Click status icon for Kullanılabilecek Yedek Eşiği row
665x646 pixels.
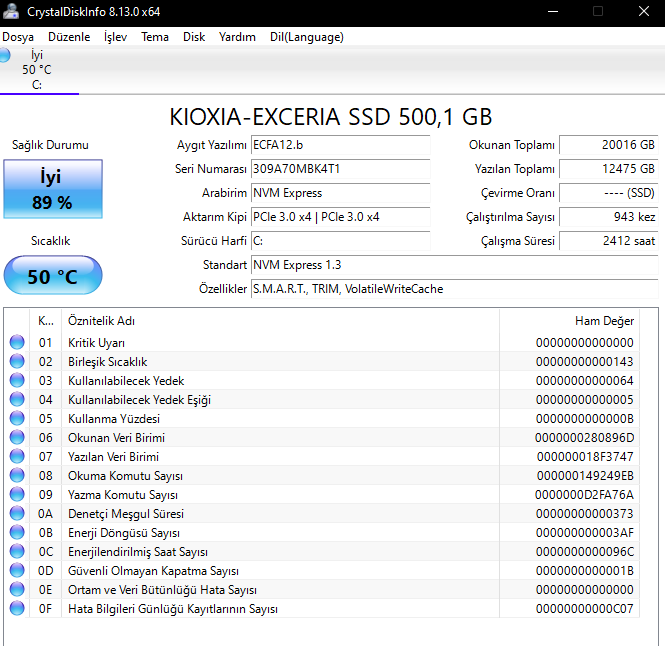pos(17,399)
